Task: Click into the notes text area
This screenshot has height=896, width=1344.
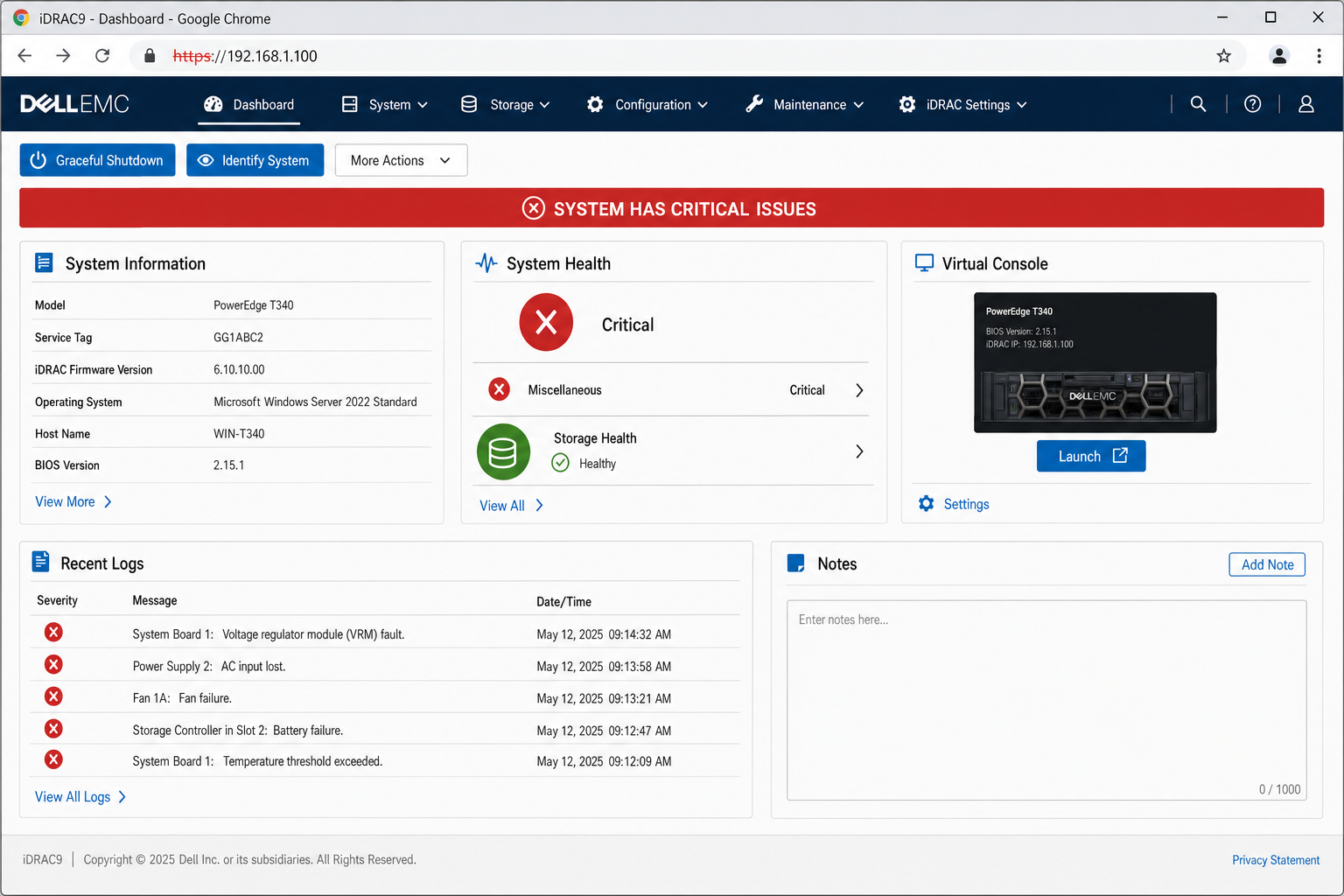Action: [x=1046, y=700]
